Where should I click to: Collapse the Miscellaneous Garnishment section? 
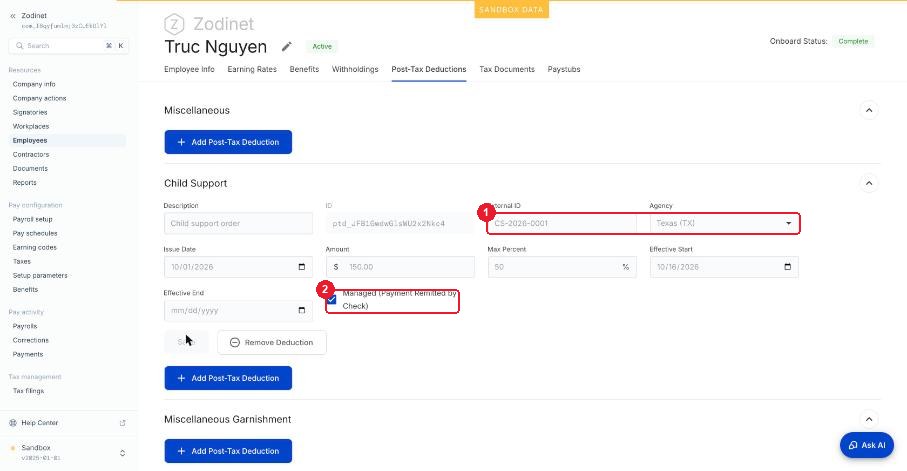[869, 420]
